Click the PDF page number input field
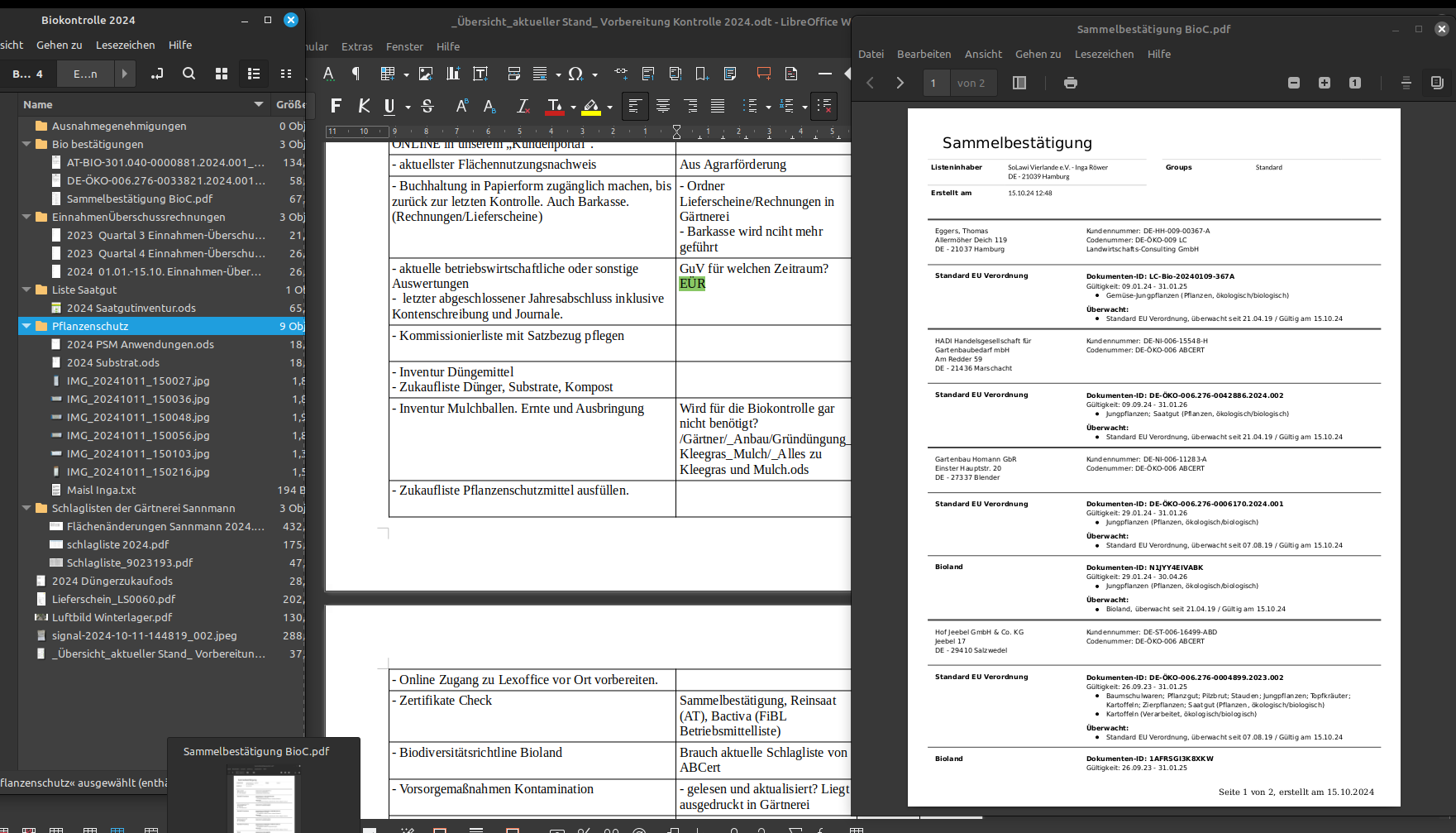The width and height of the screenshot is (1456, 833). click(x=935, y=83)
